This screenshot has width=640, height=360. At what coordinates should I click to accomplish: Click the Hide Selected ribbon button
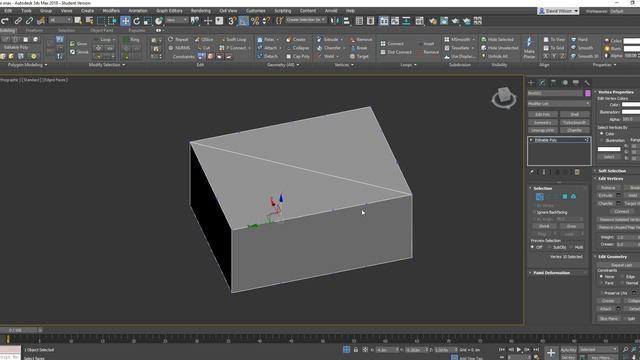(497, 40)
